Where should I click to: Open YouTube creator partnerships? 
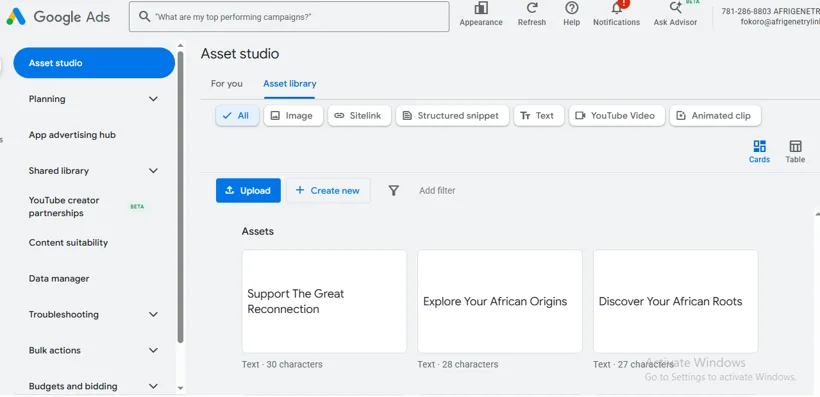[x=64, y=207]
